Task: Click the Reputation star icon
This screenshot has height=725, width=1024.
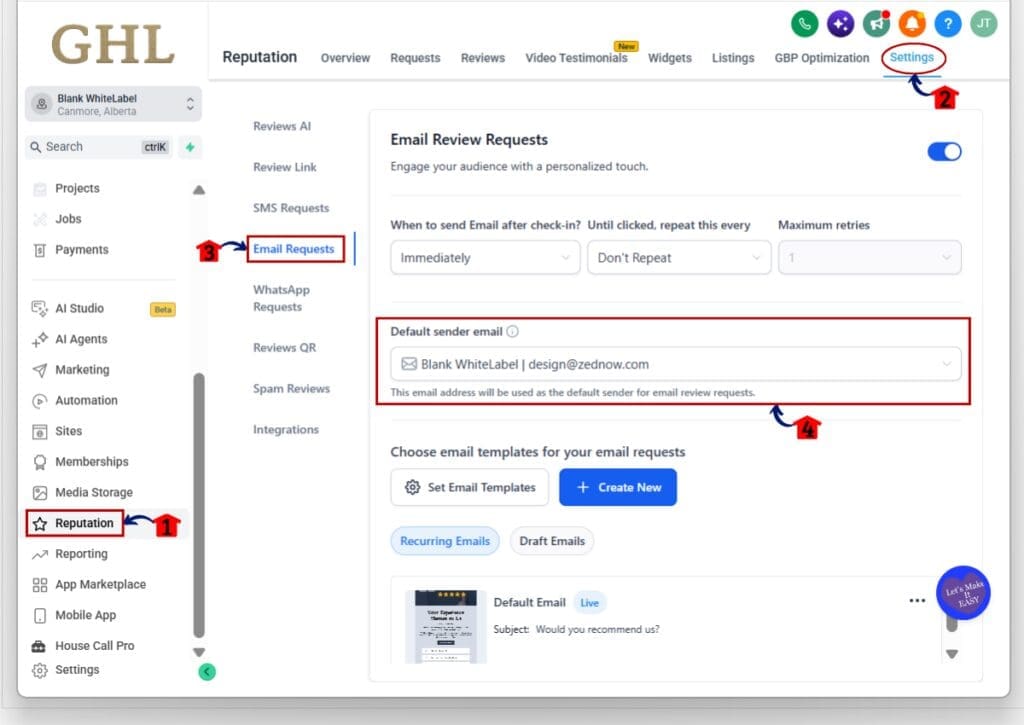Action: (40, 523)
